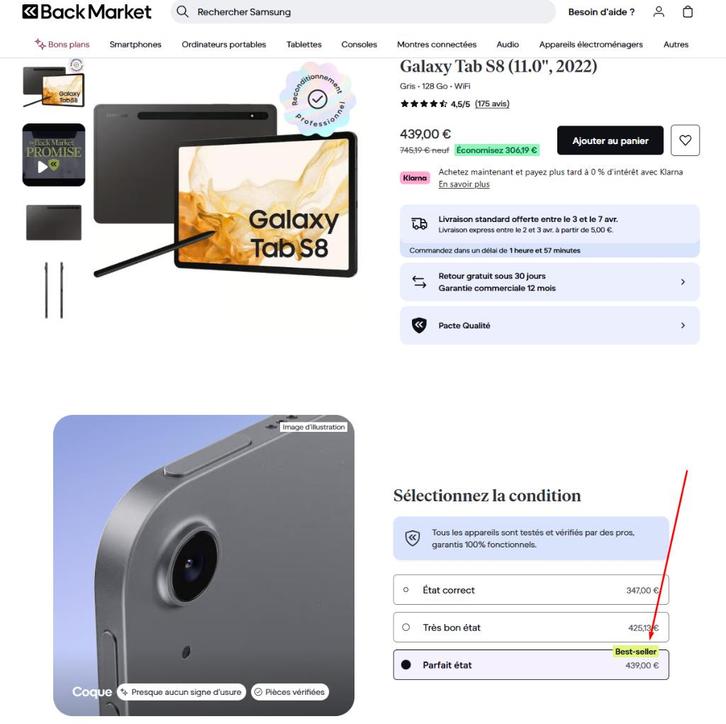Expand the Retour gratuit sous 30 jours chevron

click(683, 281)
